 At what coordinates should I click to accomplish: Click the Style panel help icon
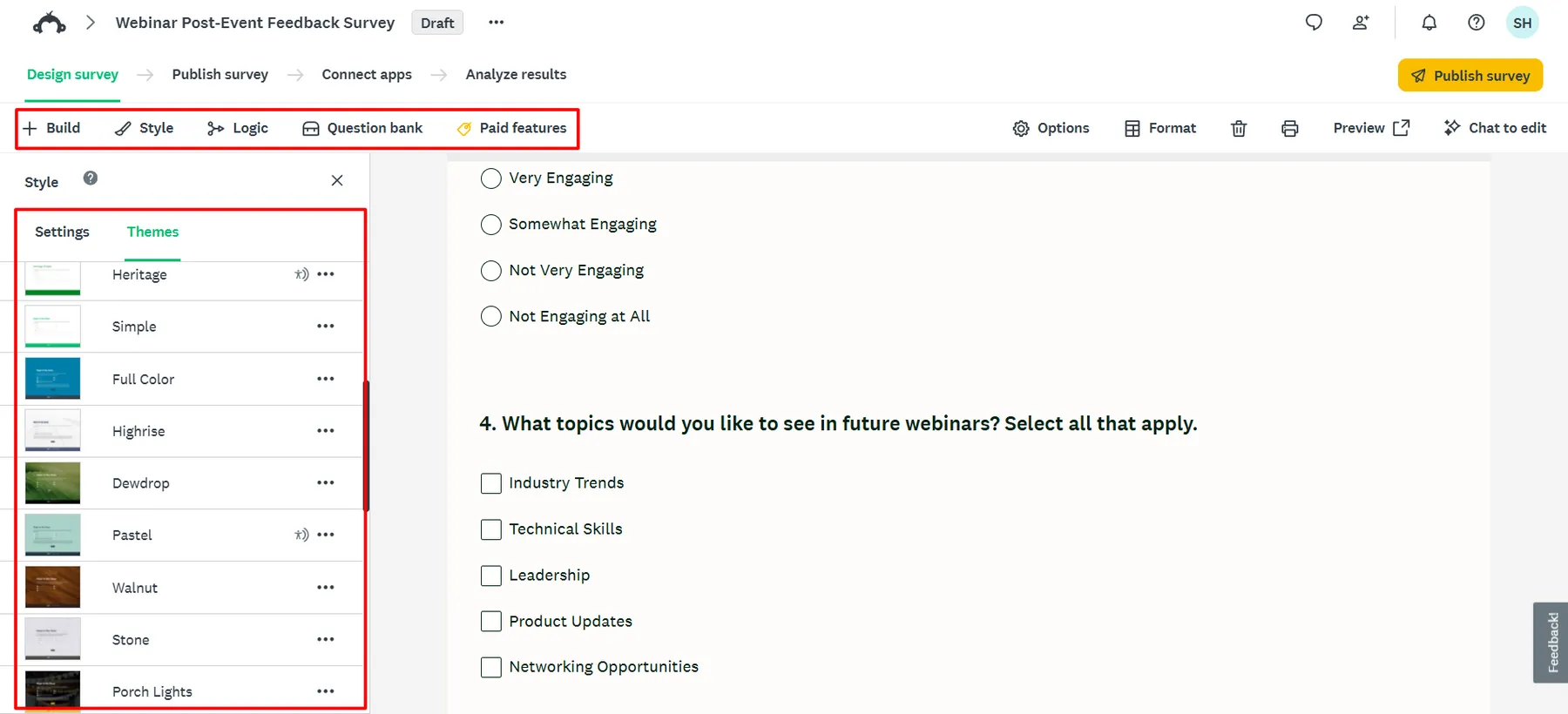point(91,178)
